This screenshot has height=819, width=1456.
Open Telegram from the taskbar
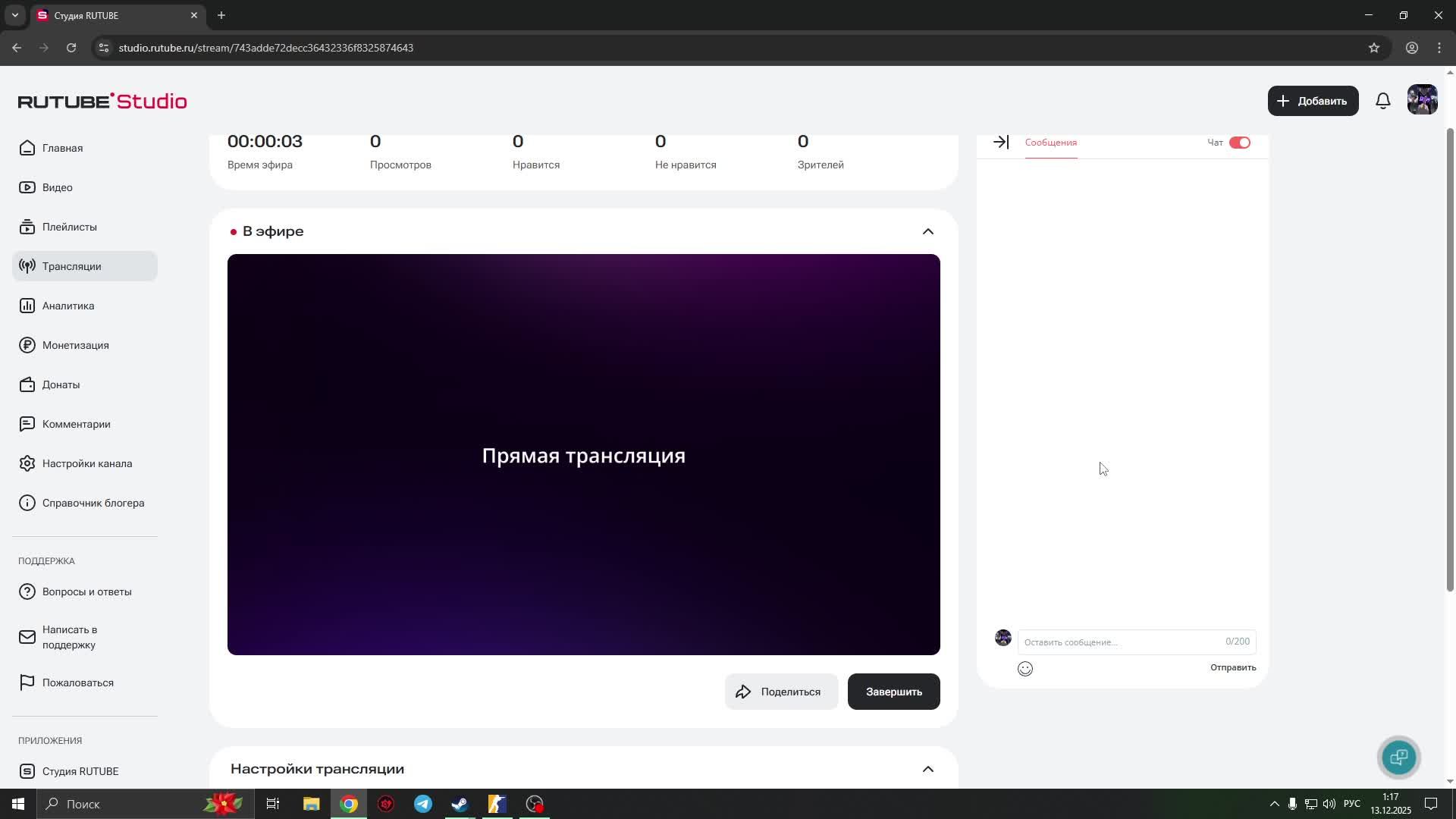point(422,804)
